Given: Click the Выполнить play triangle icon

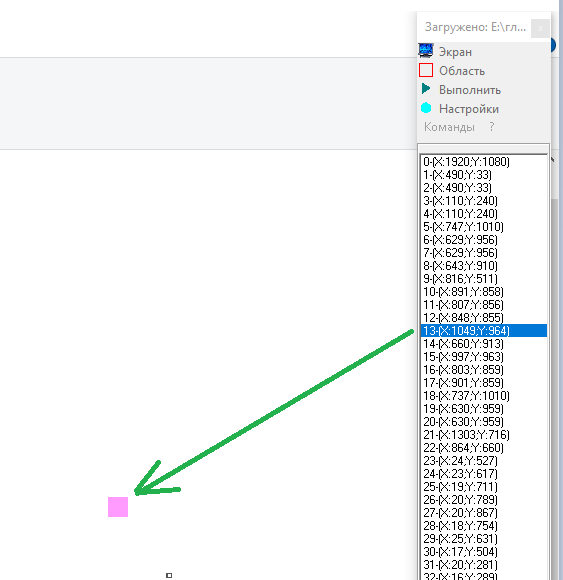Looking at the screenshot, I should [x=426, y=89].
